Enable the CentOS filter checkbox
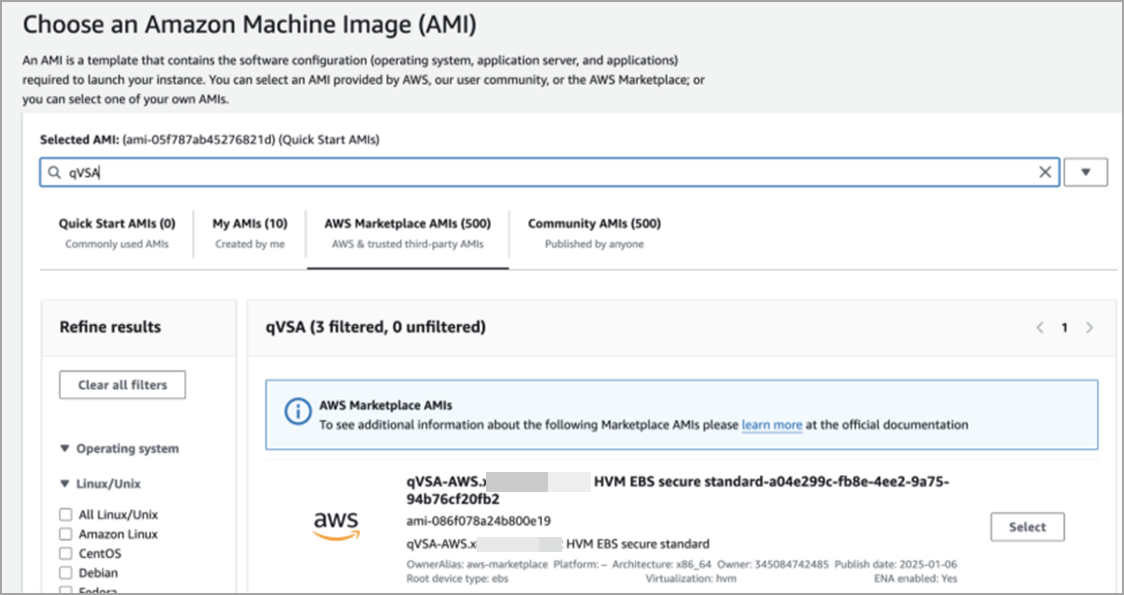This screenshot has height=595, width=1124. pyautogui.click(x=66, y=553)
